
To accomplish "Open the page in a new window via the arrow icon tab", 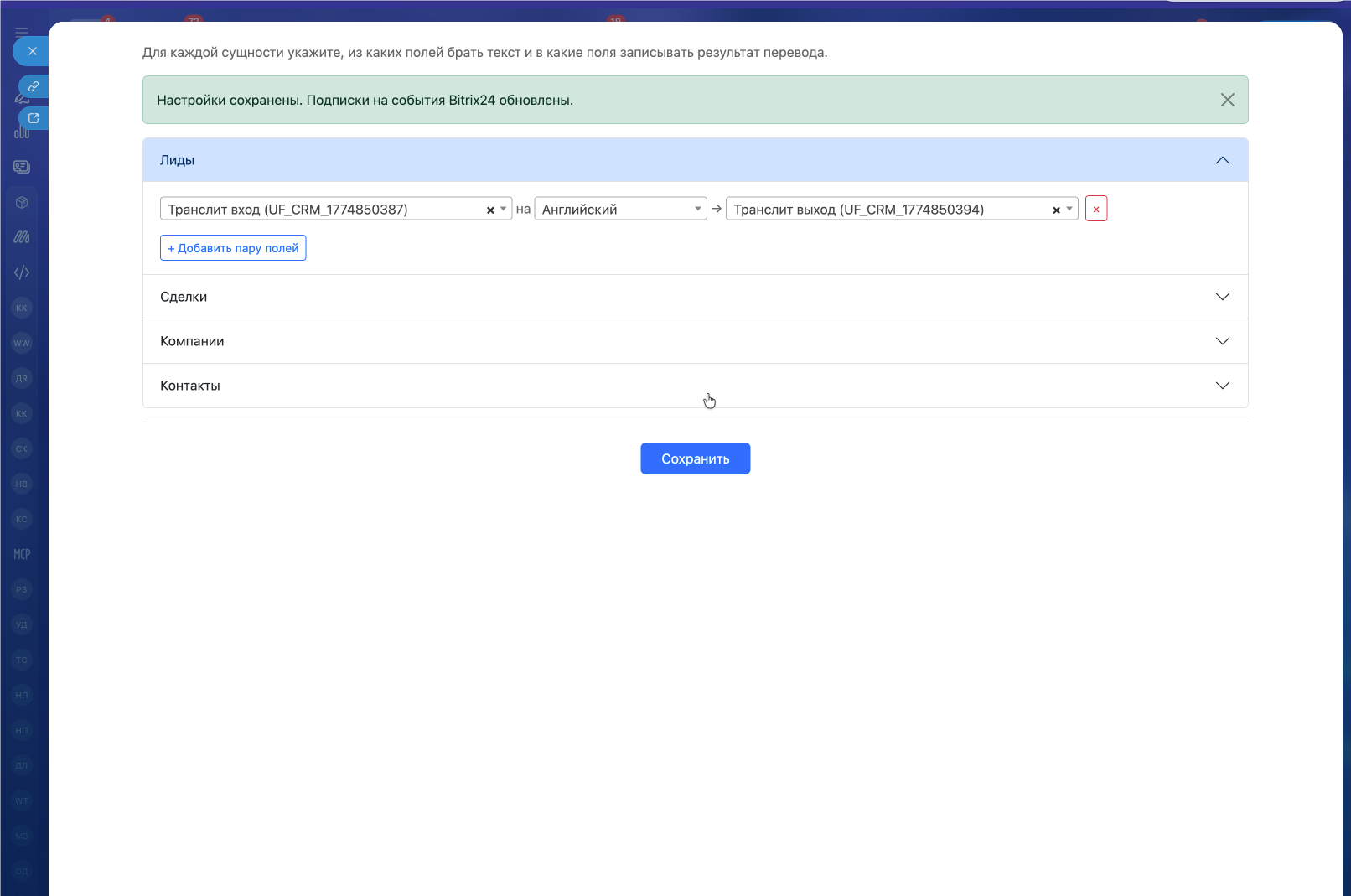I will click(34, 118).
